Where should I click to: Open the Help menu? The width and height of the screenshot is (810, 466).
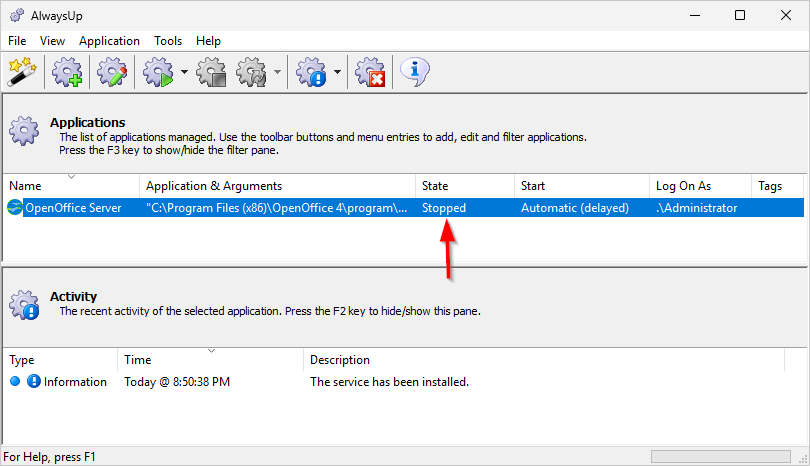tap(208, 41)
